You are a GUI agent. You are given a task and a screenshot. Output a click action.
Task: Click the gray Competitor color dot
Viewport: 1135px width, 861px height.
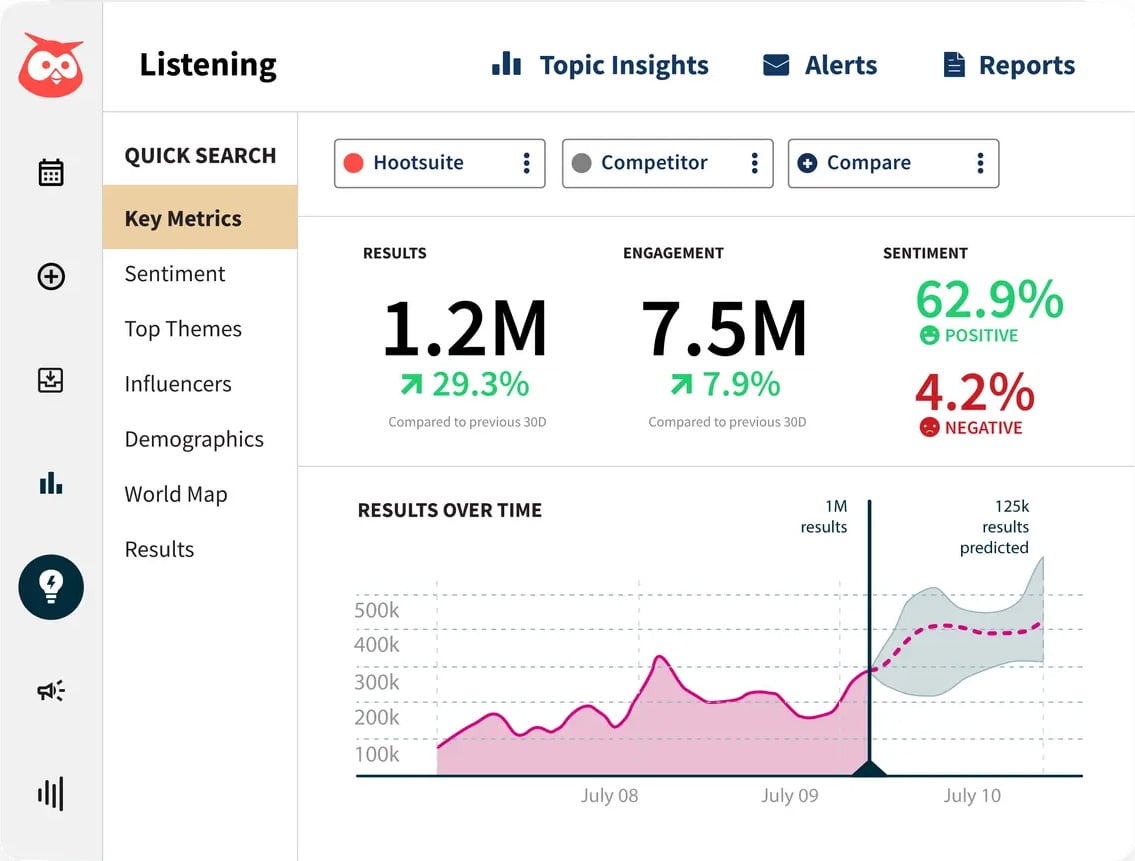click(581, 163)
